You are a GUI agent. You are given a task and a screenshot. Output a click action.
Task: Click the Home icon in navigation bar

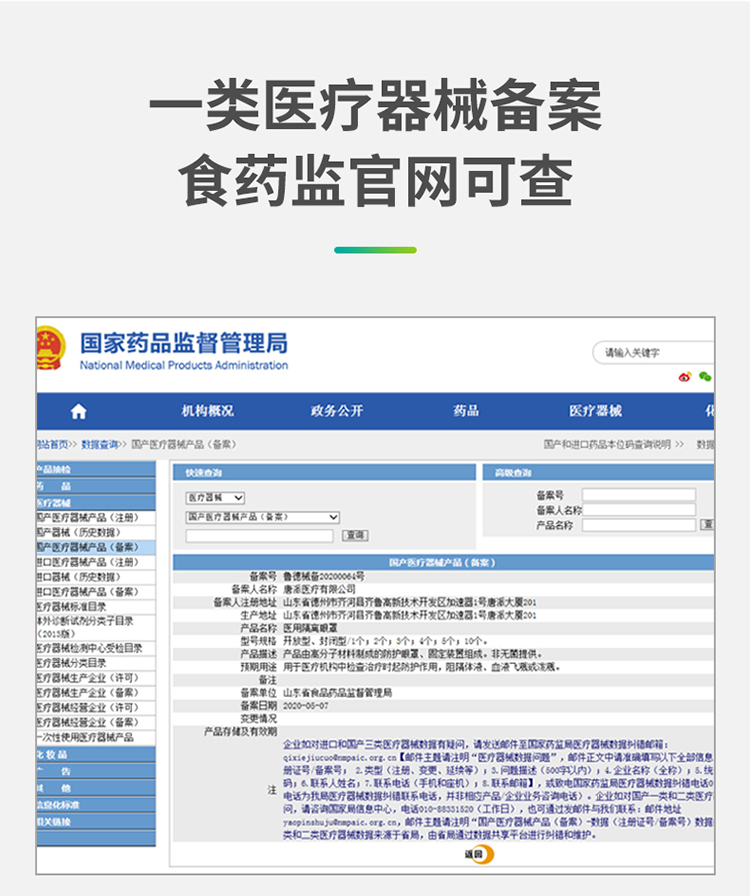tap(78, 412)
